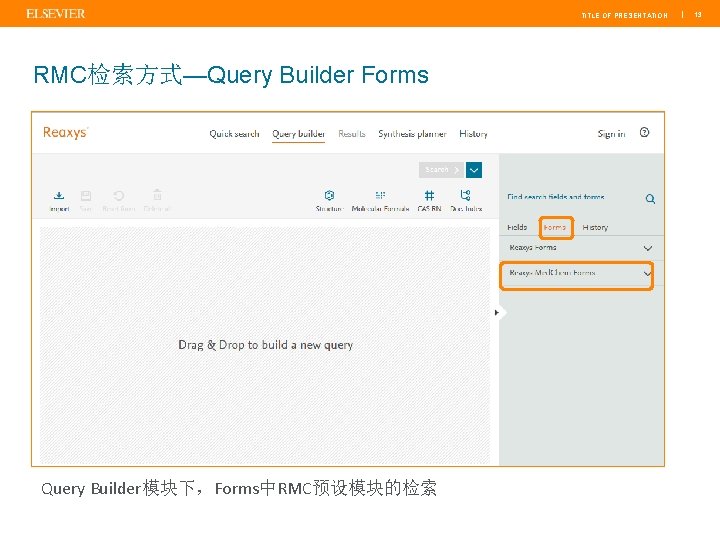Click the magnifier search icon in side panel

point(650,199)
